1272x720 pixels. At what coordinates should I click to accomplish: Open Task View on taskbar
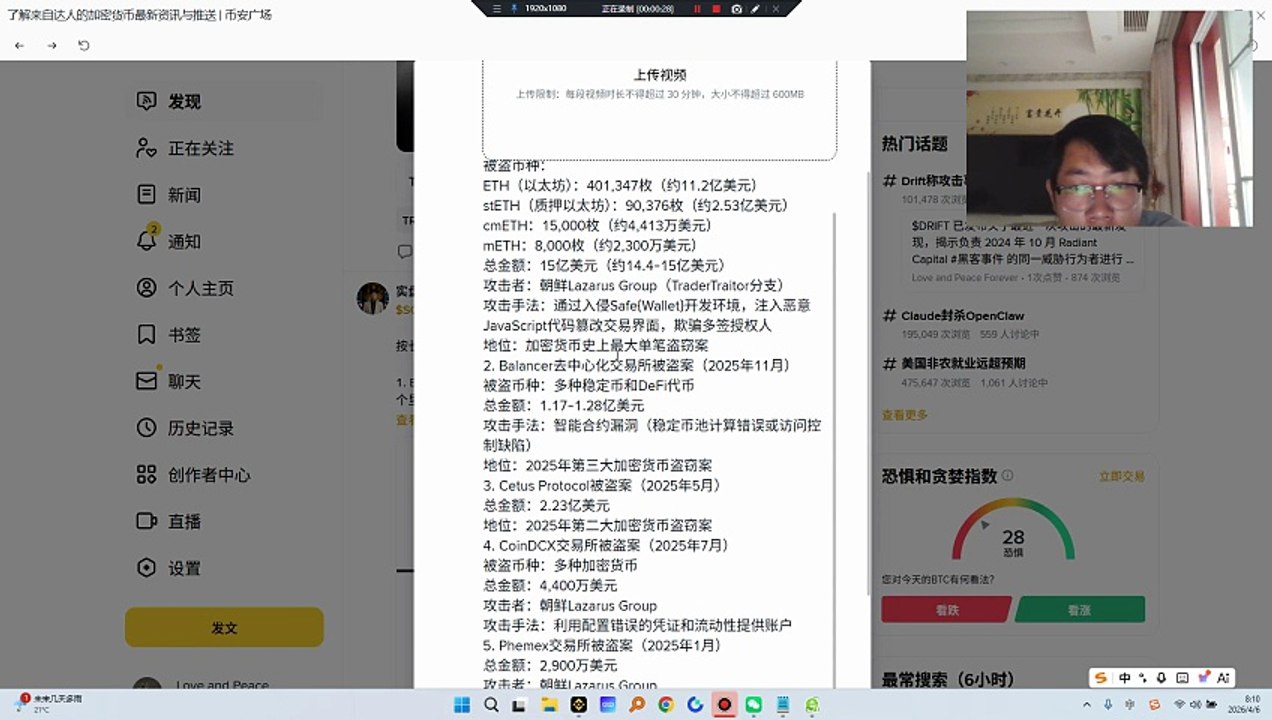tap(520, 705)
